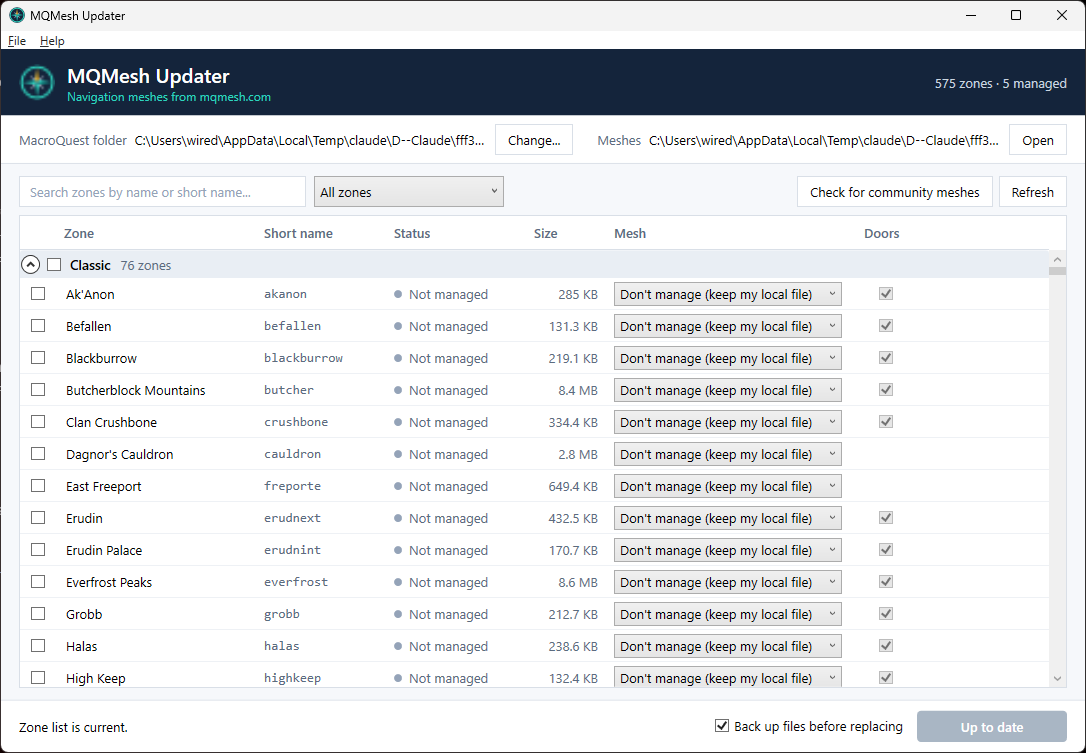Toggle Back up files before replacing

click(722, 725)
